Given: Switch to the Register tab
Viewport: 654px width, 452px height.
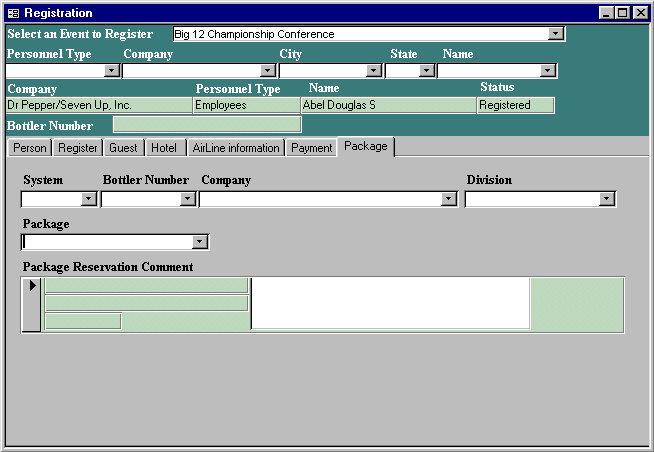Looking at the screenshot, I should pos(78,148).
